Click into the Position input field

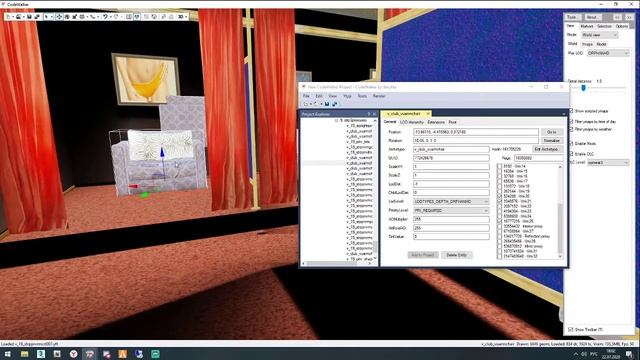click(476, 132)
